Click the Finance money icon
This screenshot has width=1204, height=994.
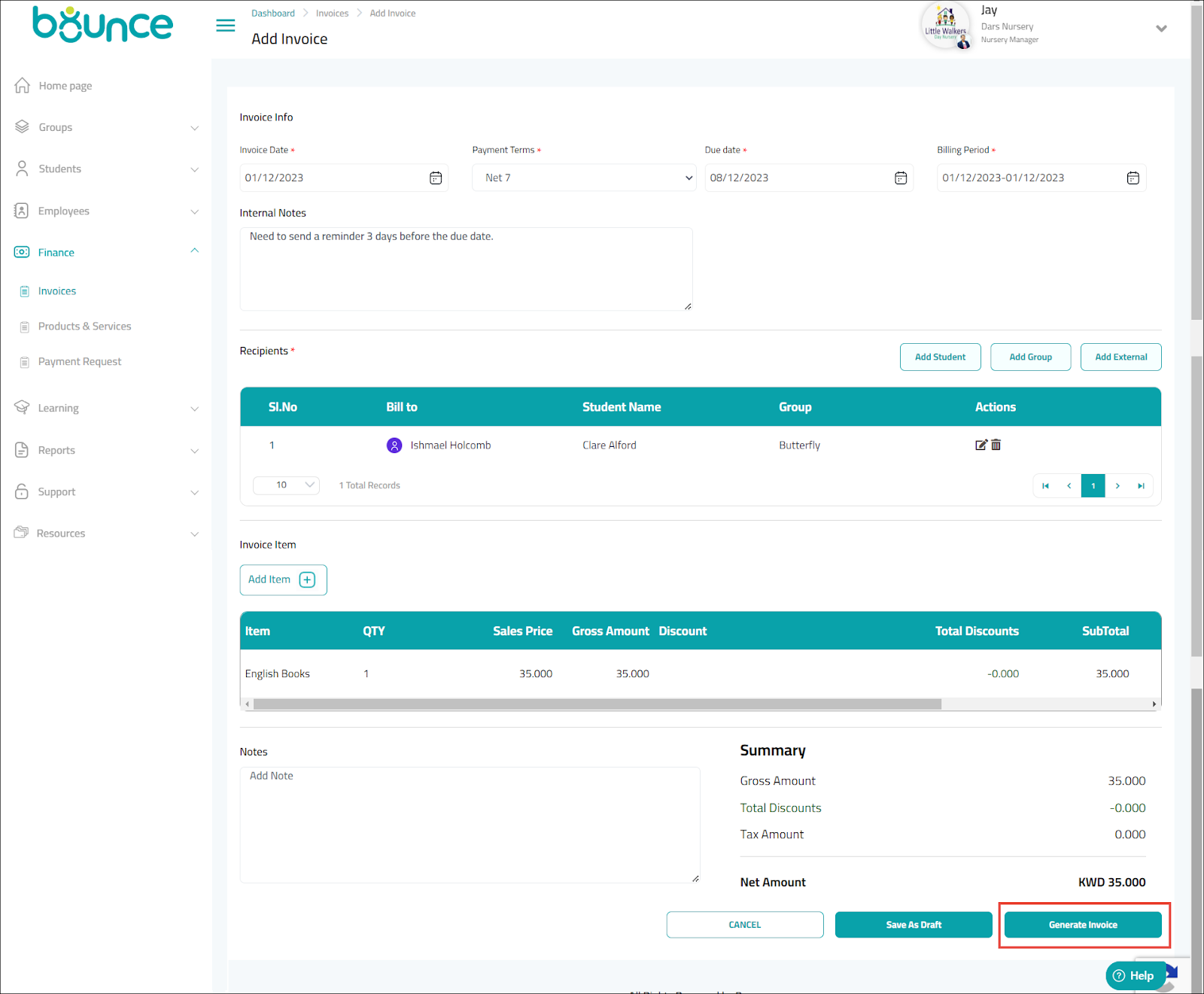click(22, 252)
